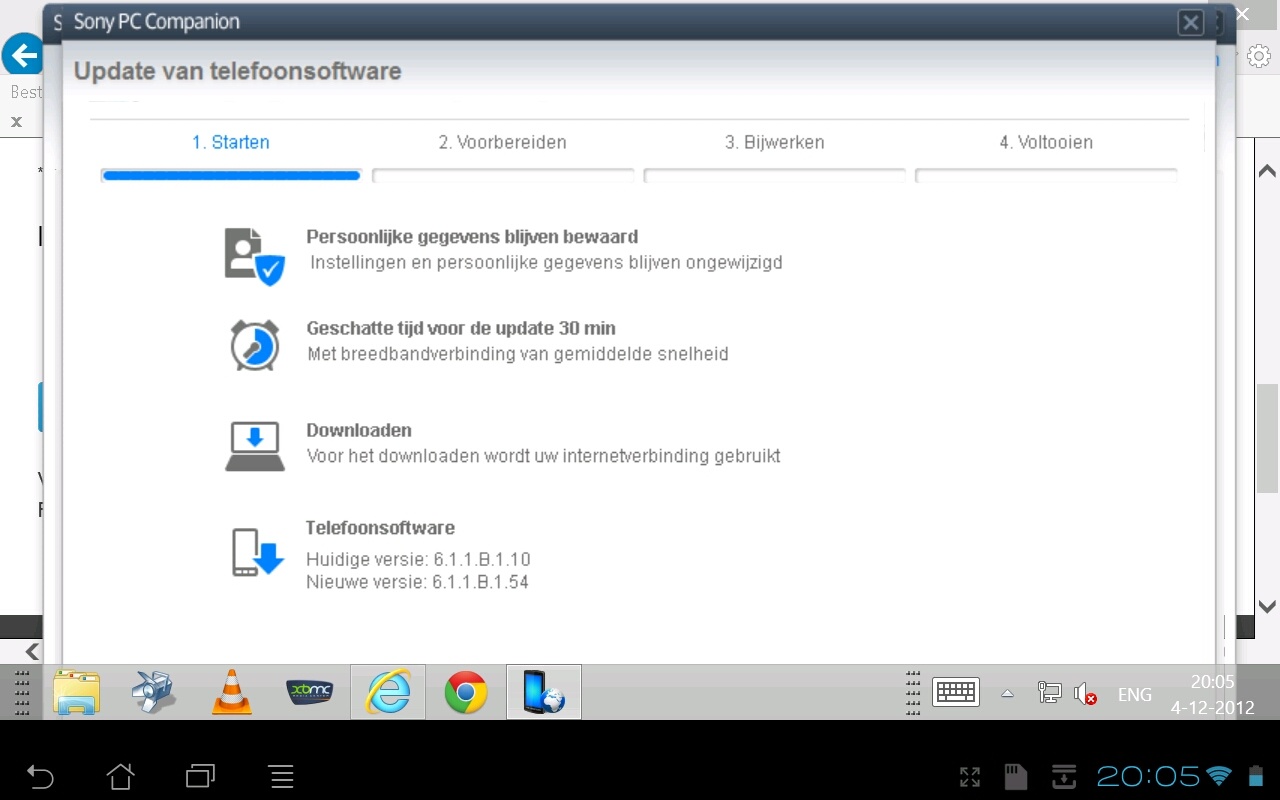Select the '2. Voorbereiden' step tab
Image resolution: width=1280 pixels, height=800 pixels.
pos(502,142)
